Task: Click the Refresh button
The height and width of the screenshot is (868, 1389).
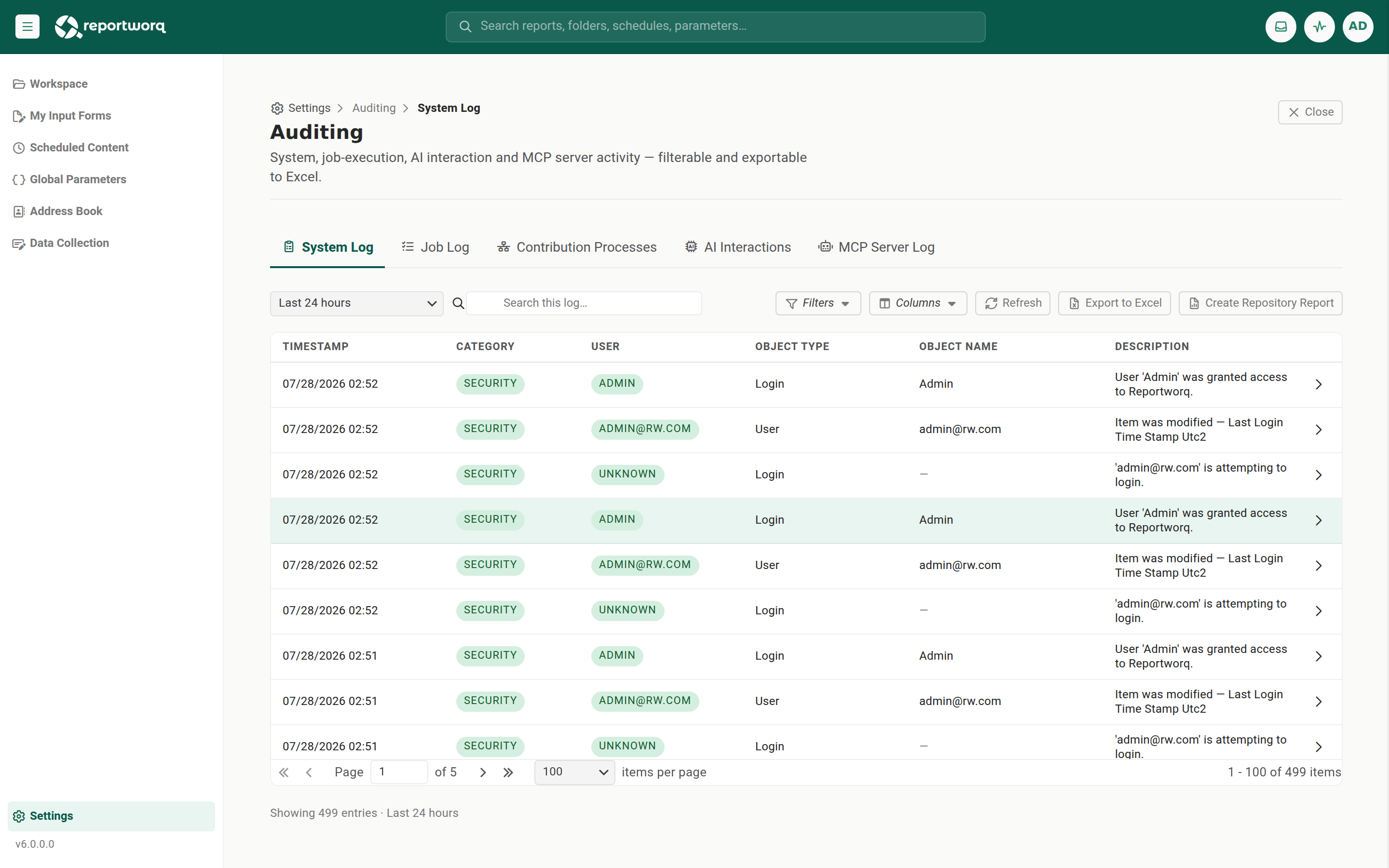Action: (1012, 303)
